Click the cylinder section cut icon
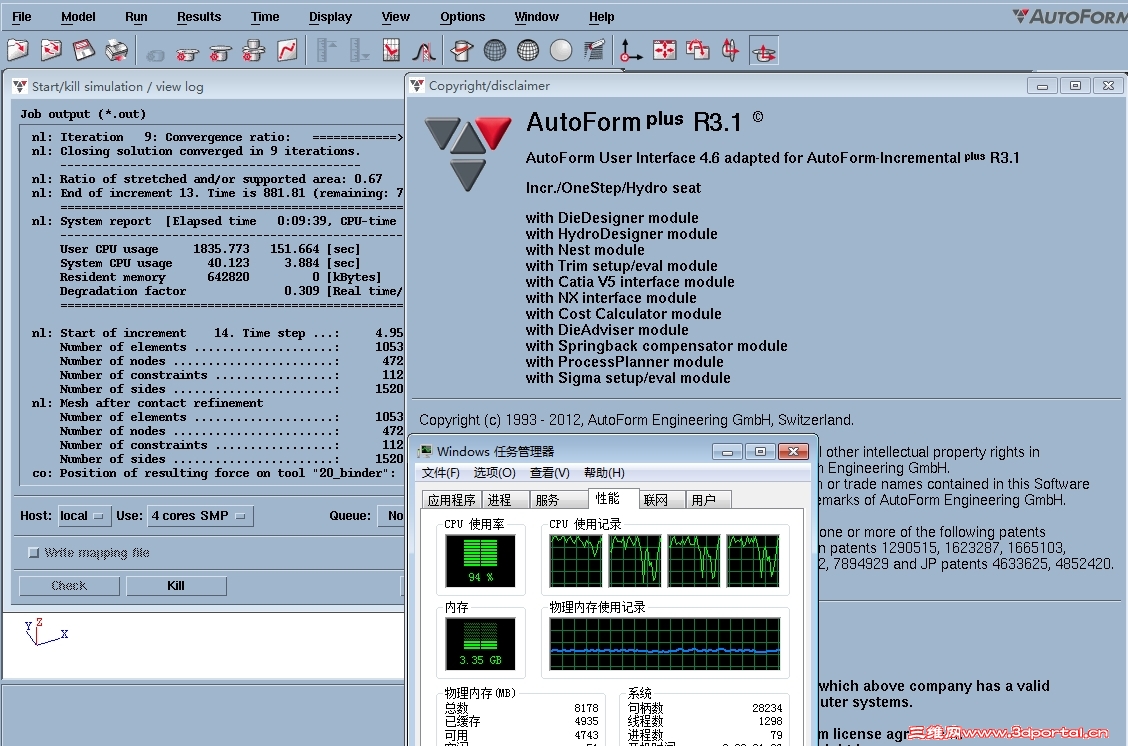Image resolution: width=1128 pixels, height=746 pixels. tap(462, 50)
